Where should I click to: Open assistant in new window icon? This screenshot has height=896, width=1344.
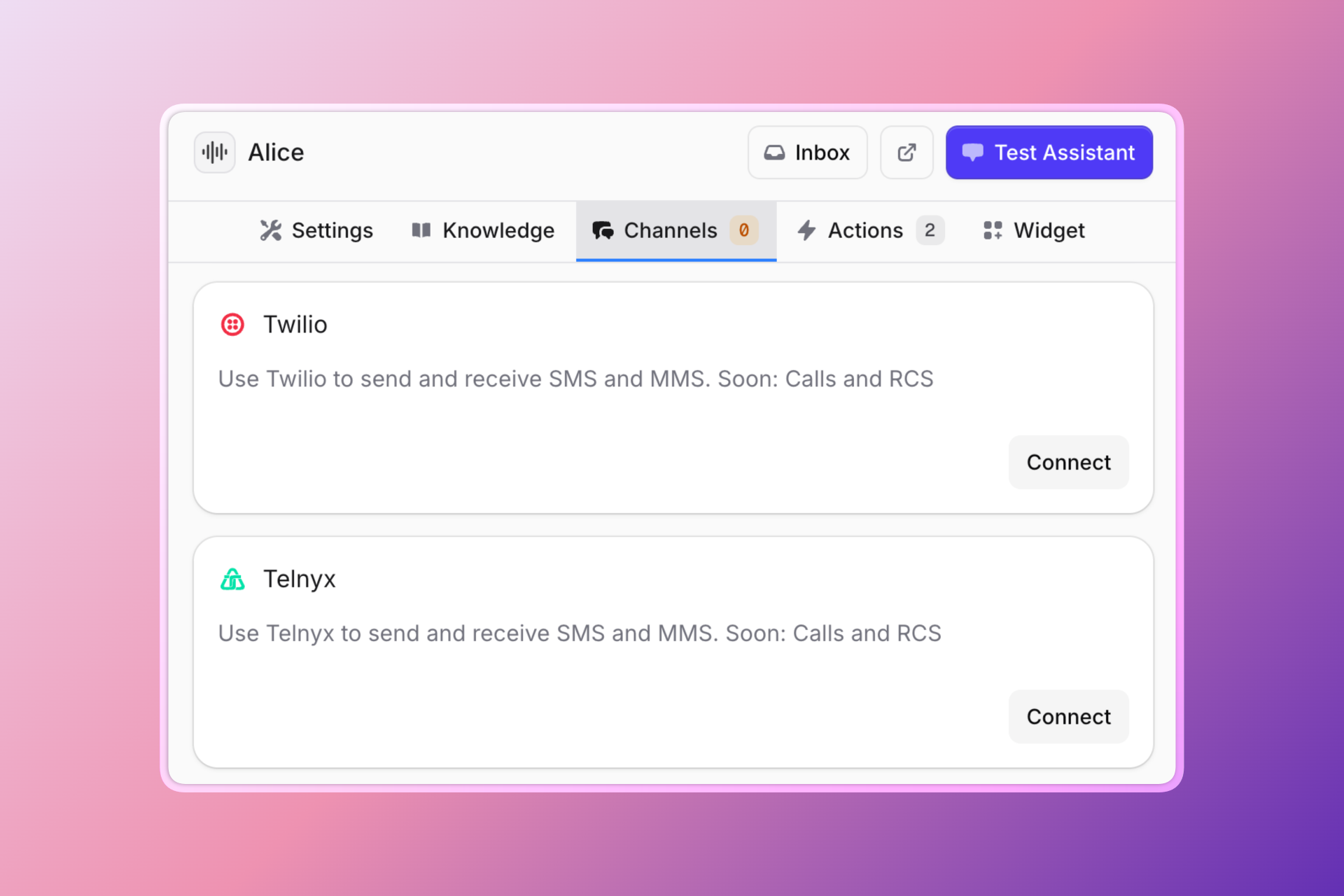906,152
